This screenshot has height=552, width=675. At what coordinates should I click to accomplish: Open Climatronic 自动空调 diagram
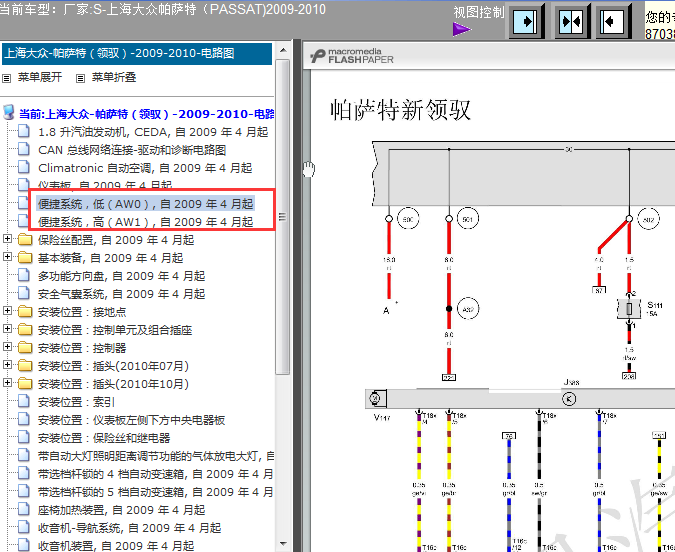145,168
